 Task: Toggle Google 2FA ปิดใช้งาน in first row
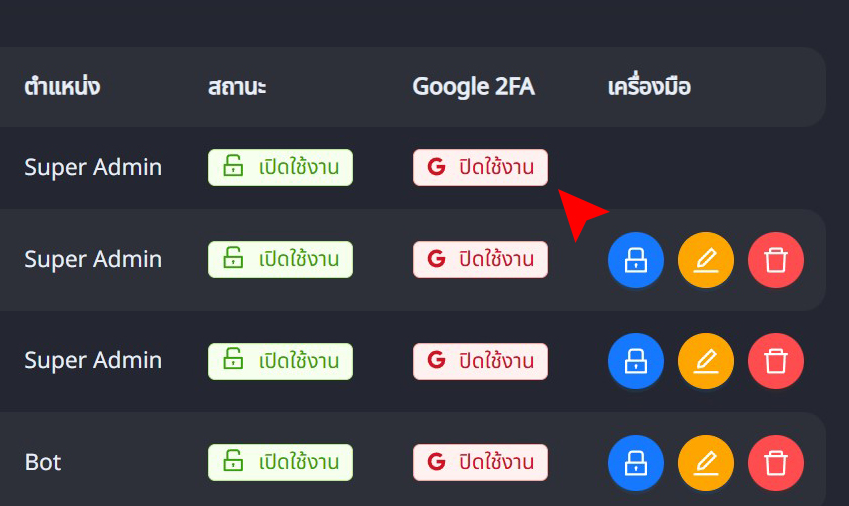tap(480, 167)
